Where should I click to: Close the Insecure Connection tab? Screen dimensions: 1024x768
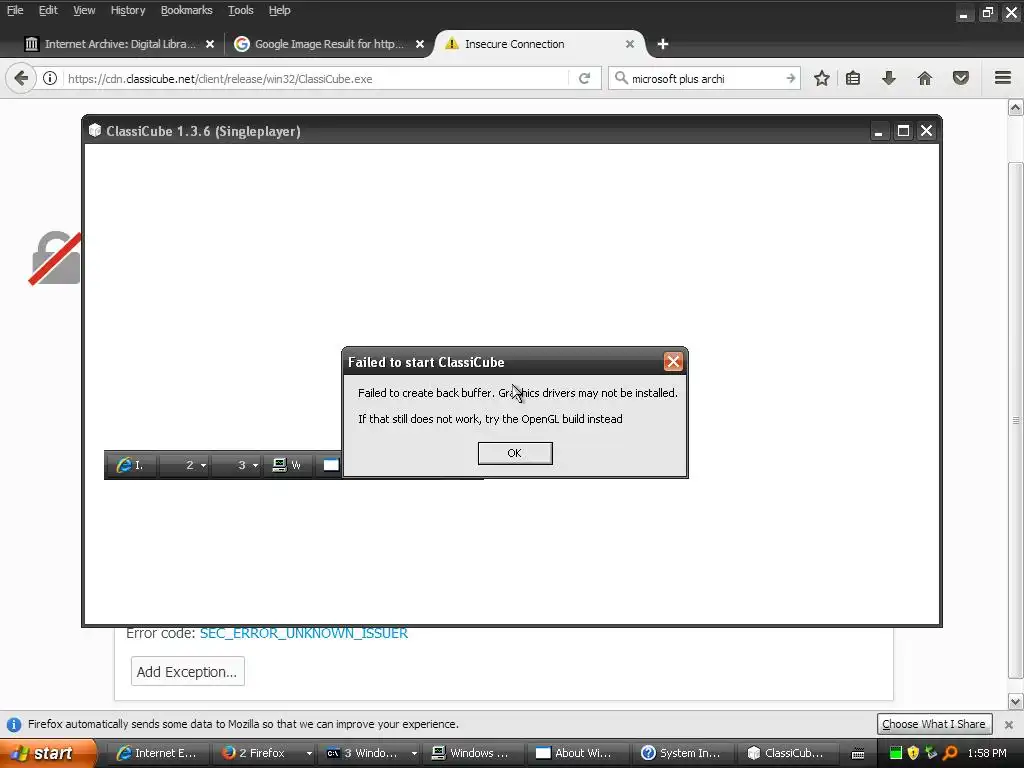coord(630,44)
